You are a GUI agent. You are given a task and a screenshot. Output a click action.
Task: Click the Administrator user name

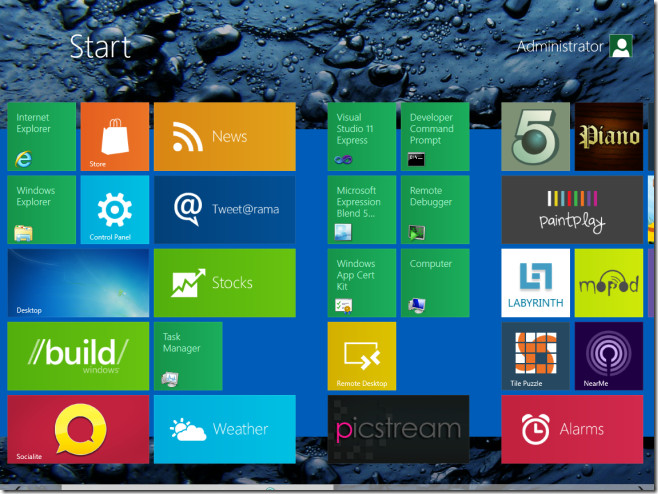tap(560, 46)
